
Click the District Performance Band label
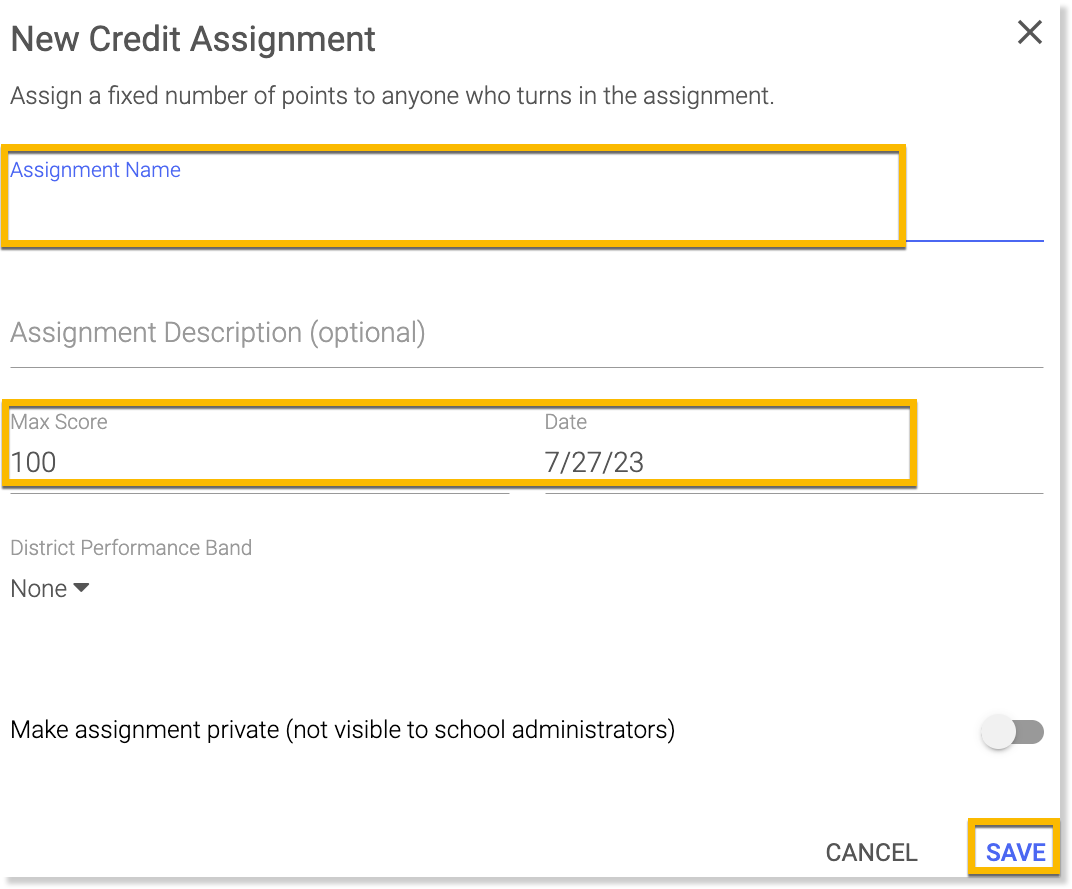pyautogui.click(x=131, y=548)
